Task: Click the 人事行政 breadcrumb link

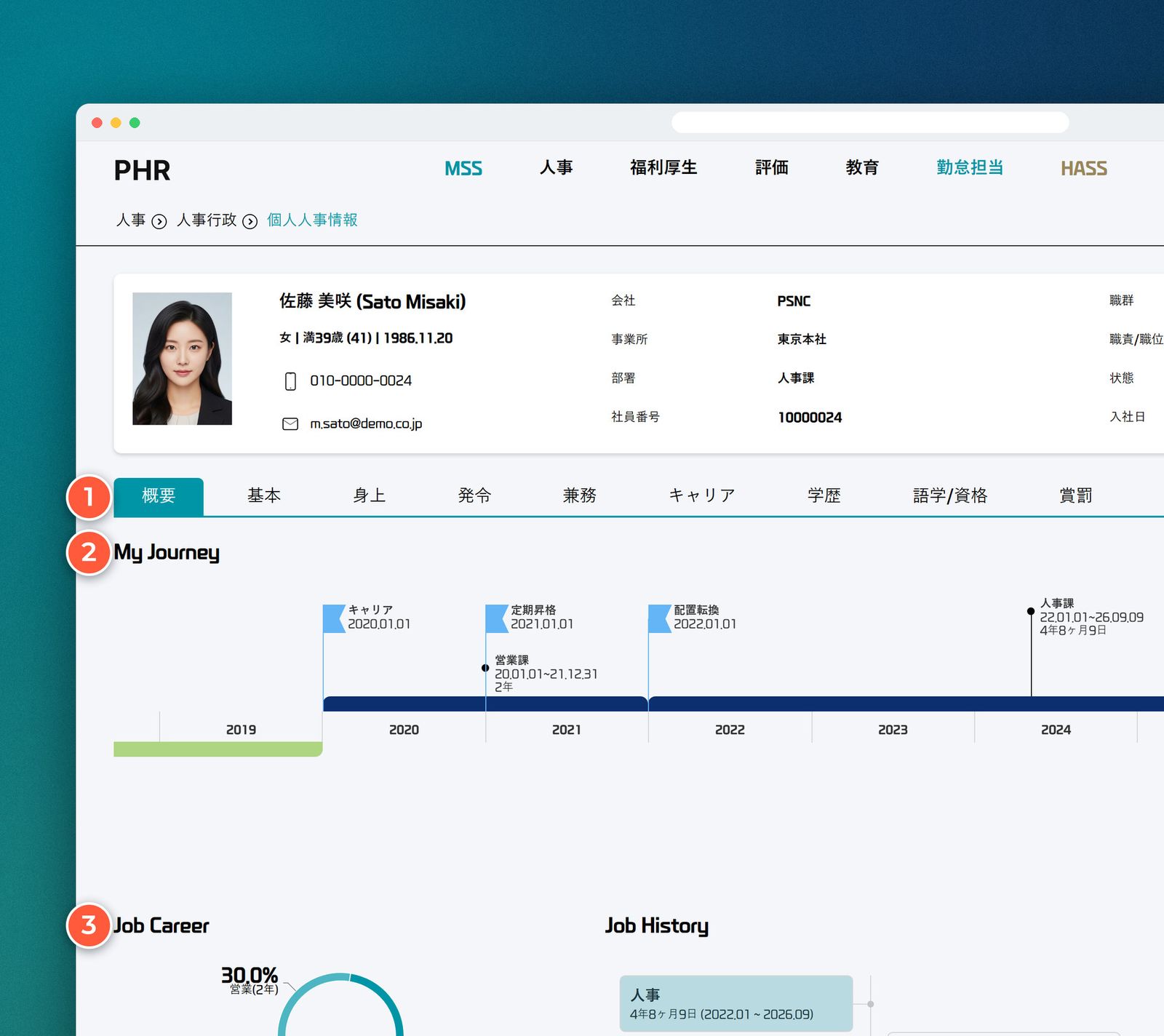Action: [x=207, y=220]
